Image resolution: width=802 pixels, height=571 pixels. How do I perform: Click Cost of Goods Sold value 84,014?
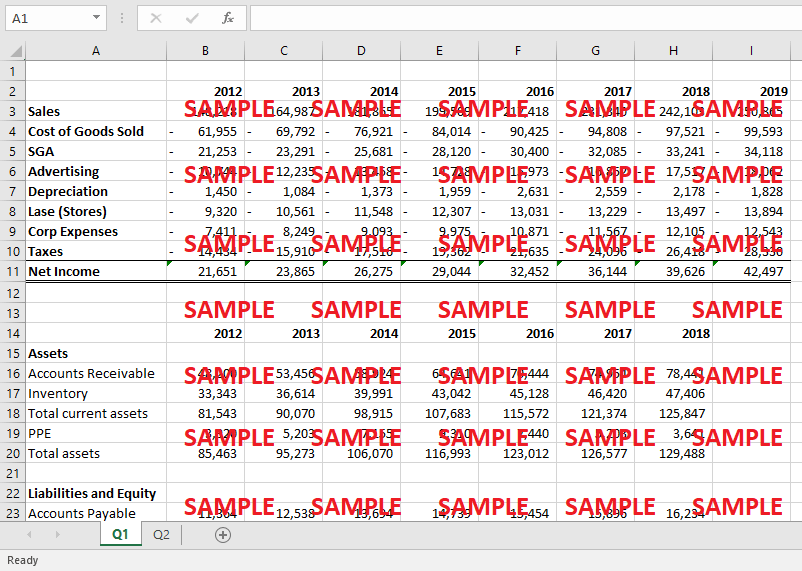pyautogui.click(x=439, y=131)
